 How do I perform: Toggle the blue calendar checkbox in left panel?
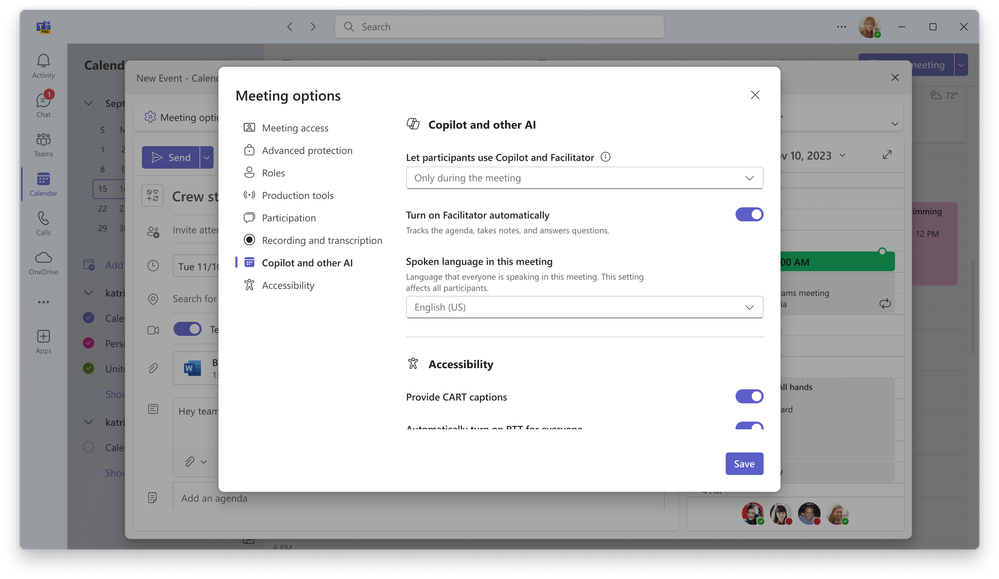pos(89,318)
